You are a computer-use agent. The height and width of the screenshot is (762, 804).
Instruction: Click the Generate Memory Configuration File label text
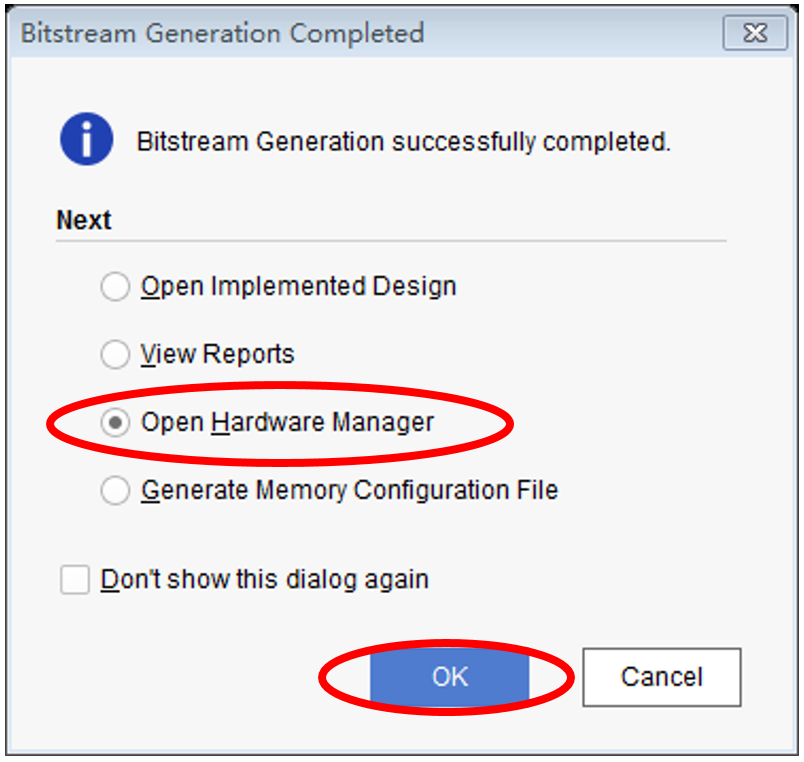(349, 490)
